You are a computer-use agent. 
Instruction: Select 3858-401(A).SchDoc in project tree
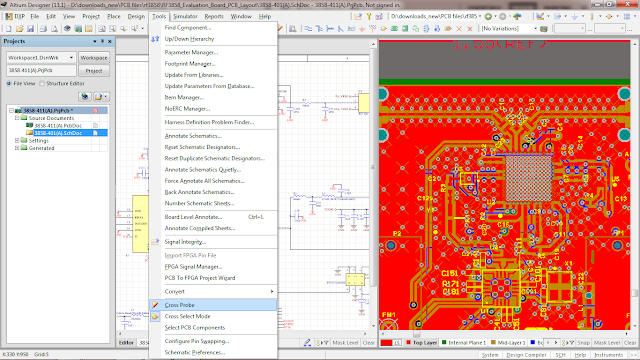(x=58, y=133)
